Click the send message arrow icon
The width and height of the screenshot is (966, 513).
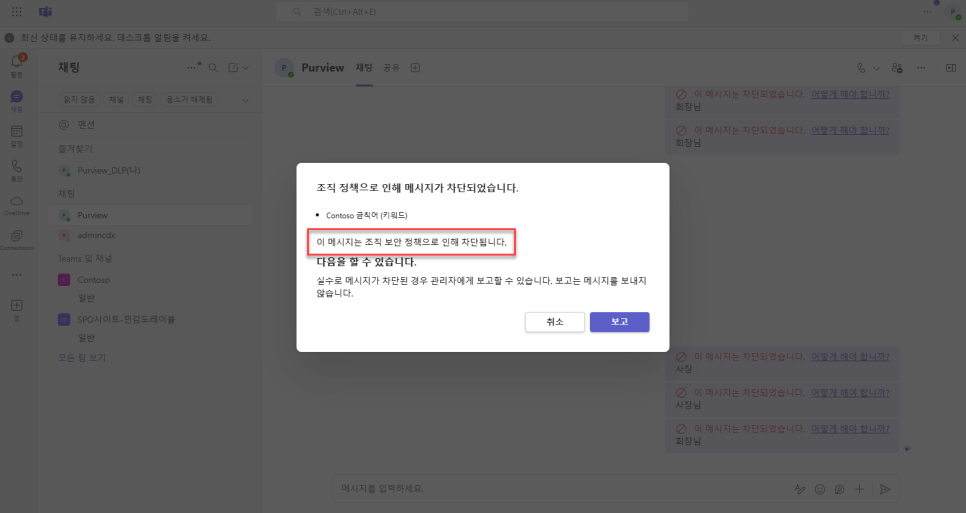coord(885,489)
